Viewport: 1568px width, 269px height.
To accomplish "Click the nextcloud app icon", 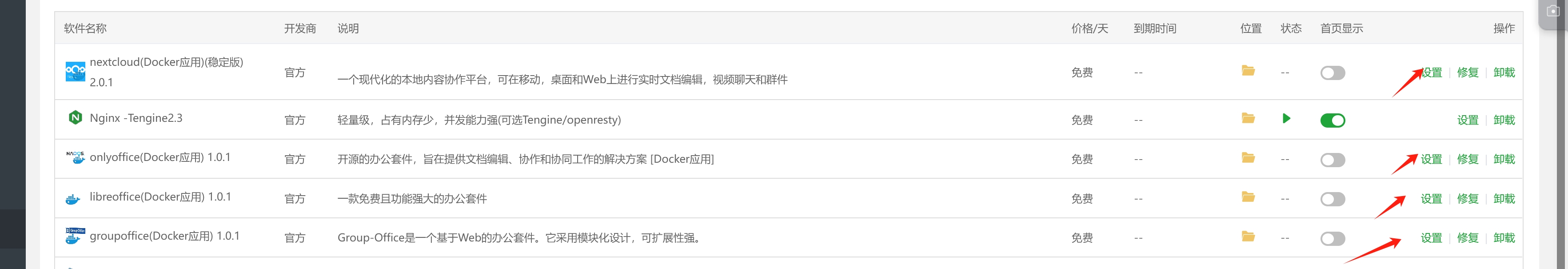I will click(x=76, y=72).
